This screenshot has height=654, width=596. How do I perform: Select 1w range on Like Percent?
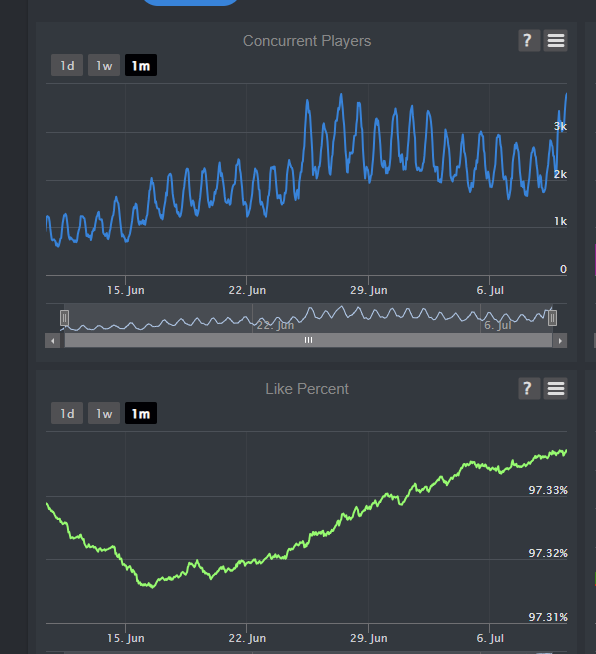[x=104, y=413]
